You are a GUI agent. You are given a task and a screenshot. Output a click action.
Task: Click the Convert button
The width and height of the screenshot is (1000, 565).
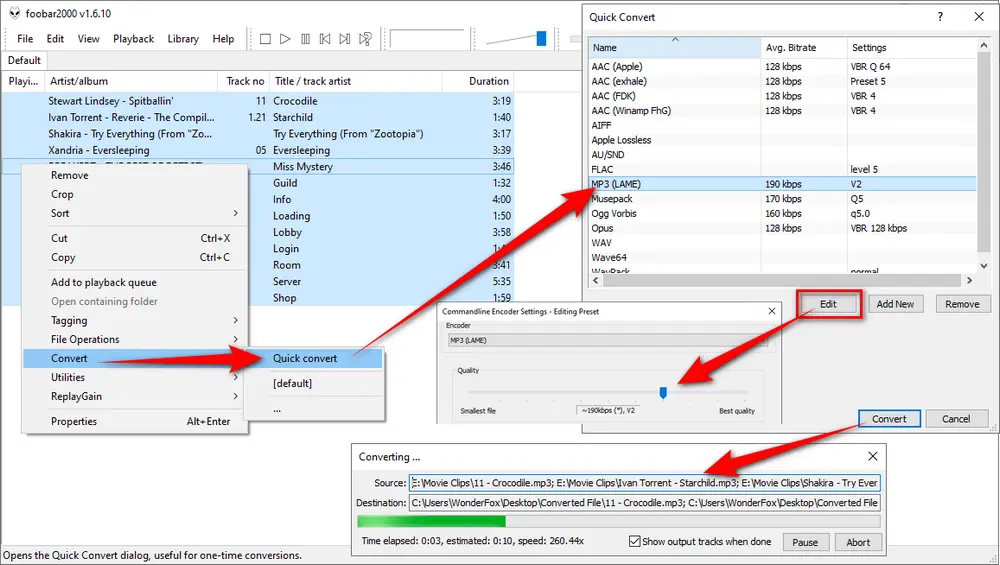click(889, 419)
